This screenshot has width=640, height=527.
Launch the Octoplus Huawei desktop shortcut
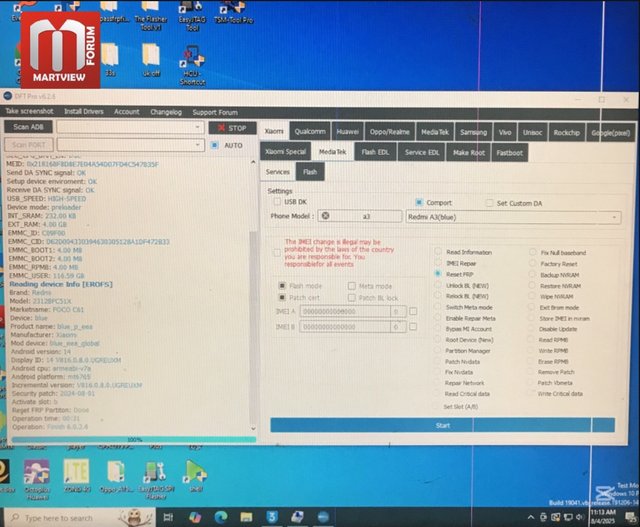[x=37, y=479]
